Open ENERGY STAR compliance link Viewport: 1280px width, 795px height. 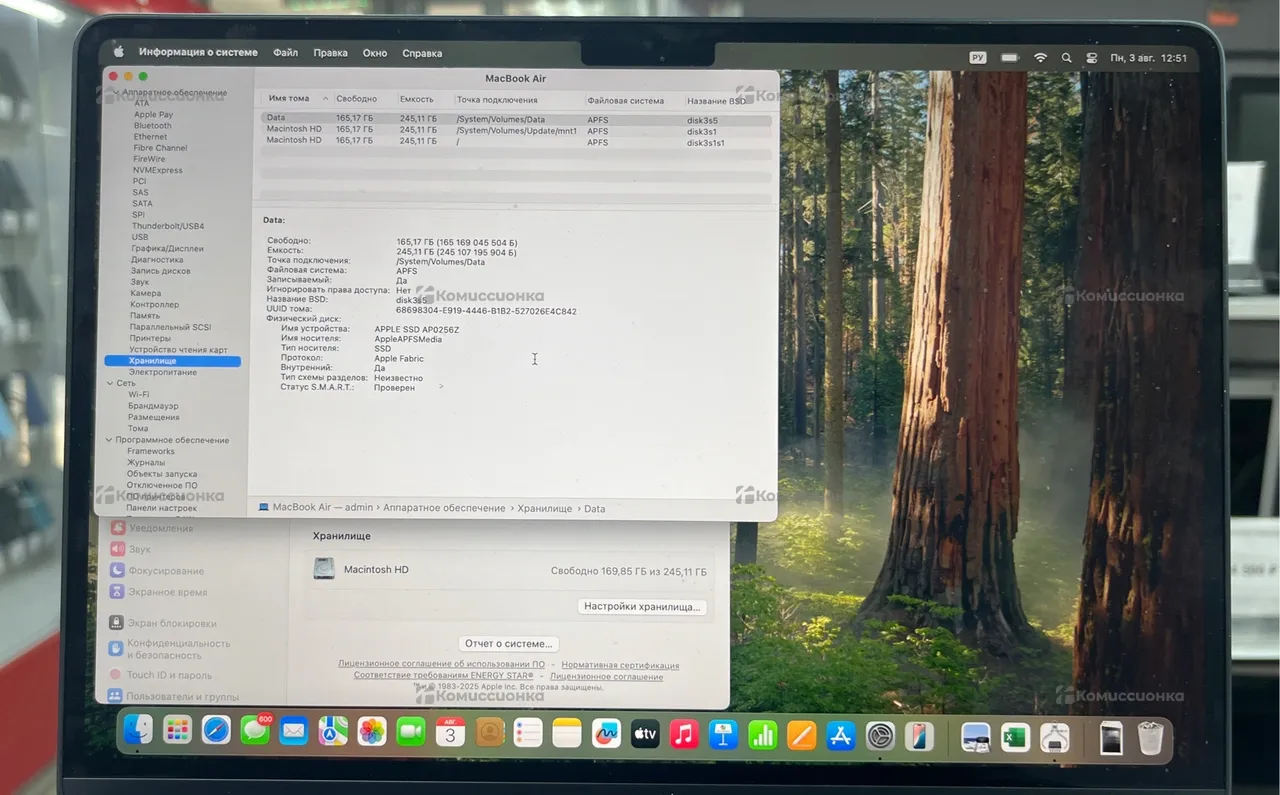pos(443,676)
